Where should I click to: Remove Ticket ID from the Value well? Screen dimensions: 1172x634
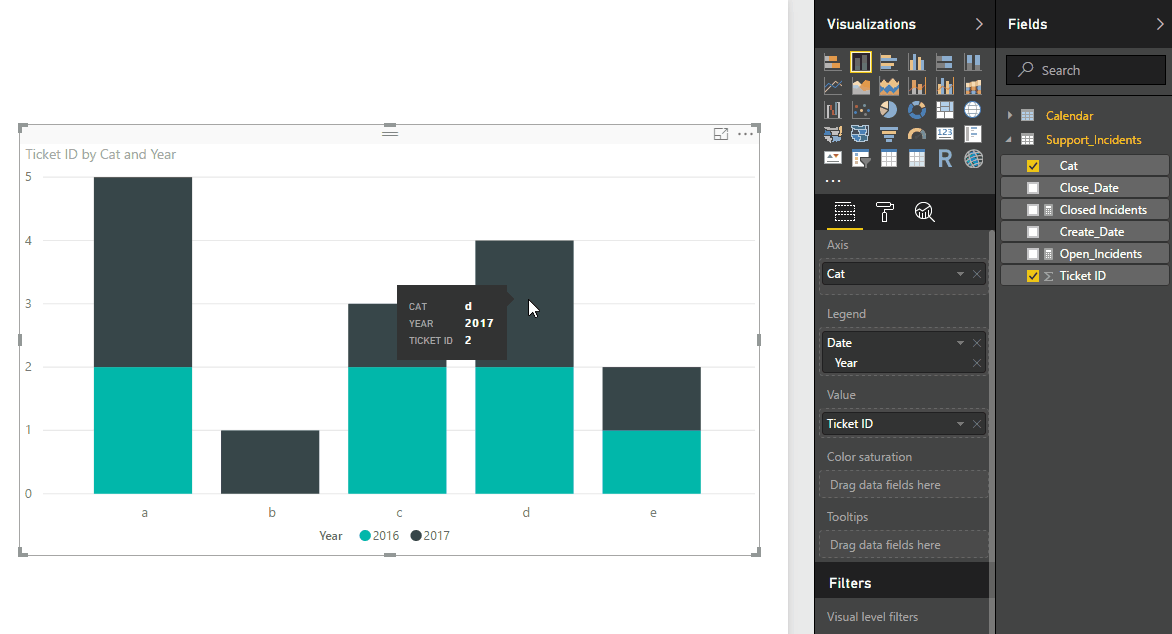pyautogui.click(x=977, y=424)
